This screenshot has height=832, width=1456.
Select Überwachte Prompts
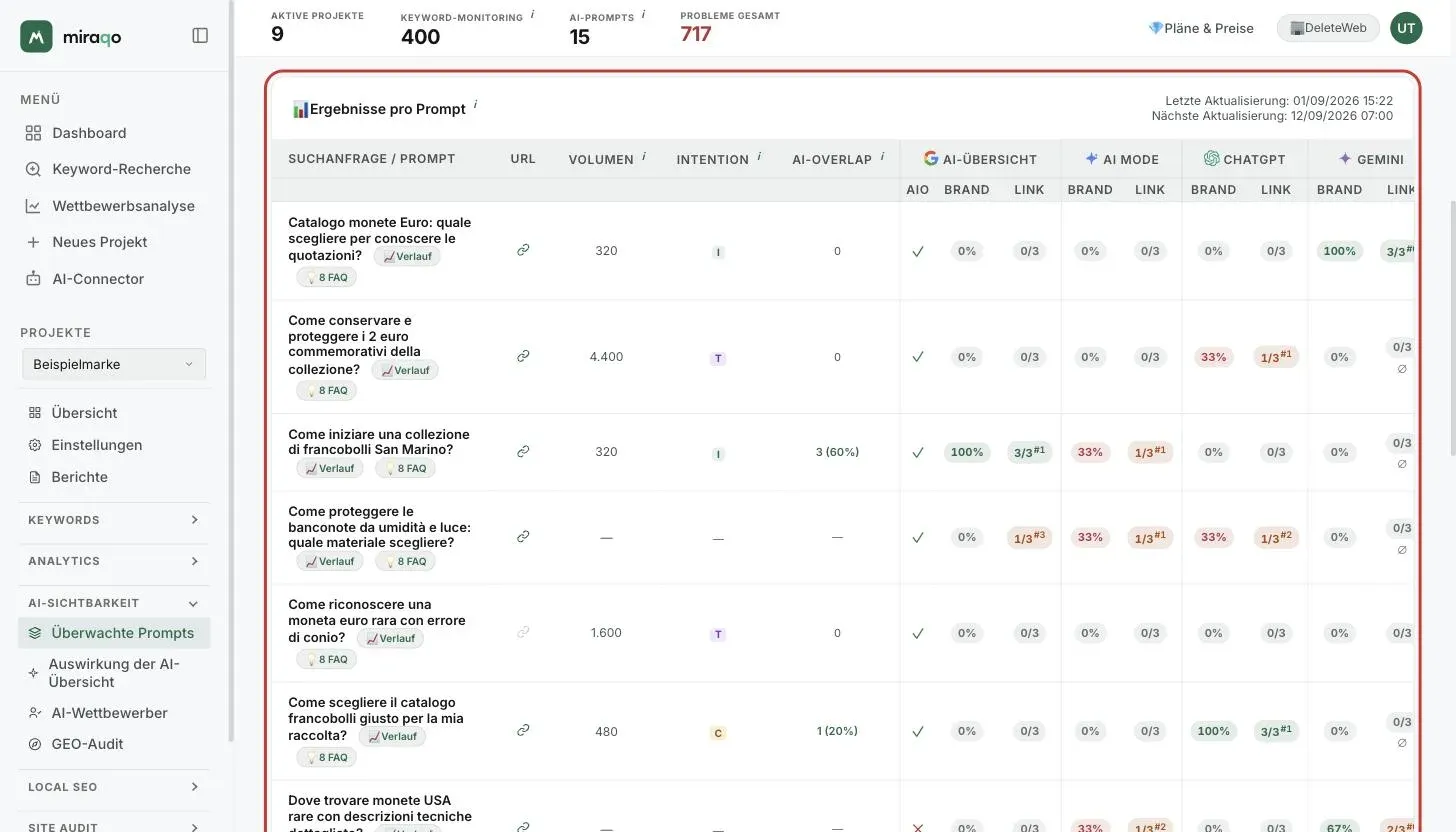pos(114,633)
